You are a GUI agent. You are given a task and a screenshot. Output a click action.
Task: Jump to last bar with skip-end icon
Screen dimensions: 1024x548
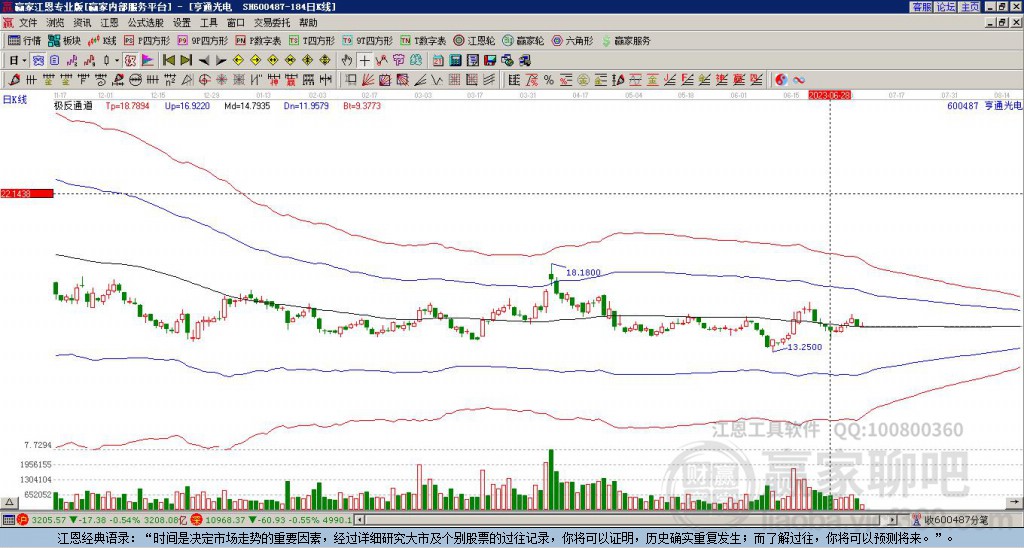pyautogui.click(x=186, y=61)
